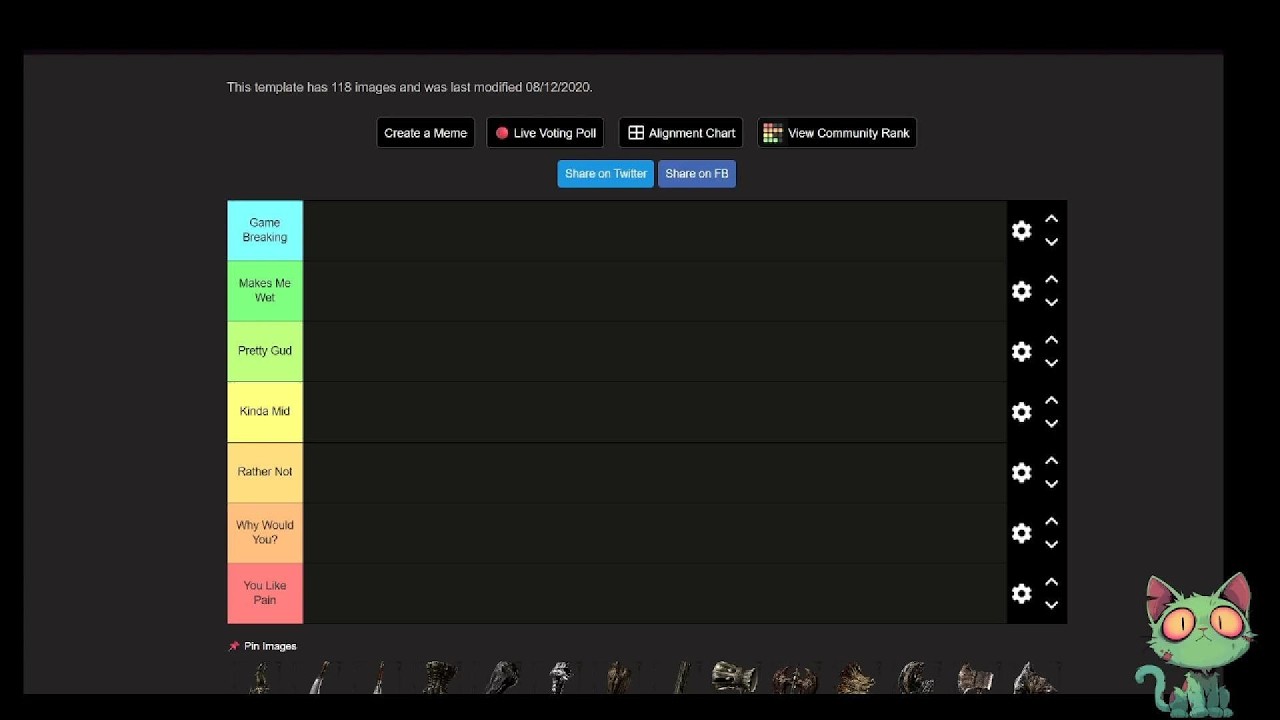Image resolution: width=1280 pixels, height=720 pixels.
Task: Move Game Breaking row up with chevron
Action: [x=1051, y=219]
